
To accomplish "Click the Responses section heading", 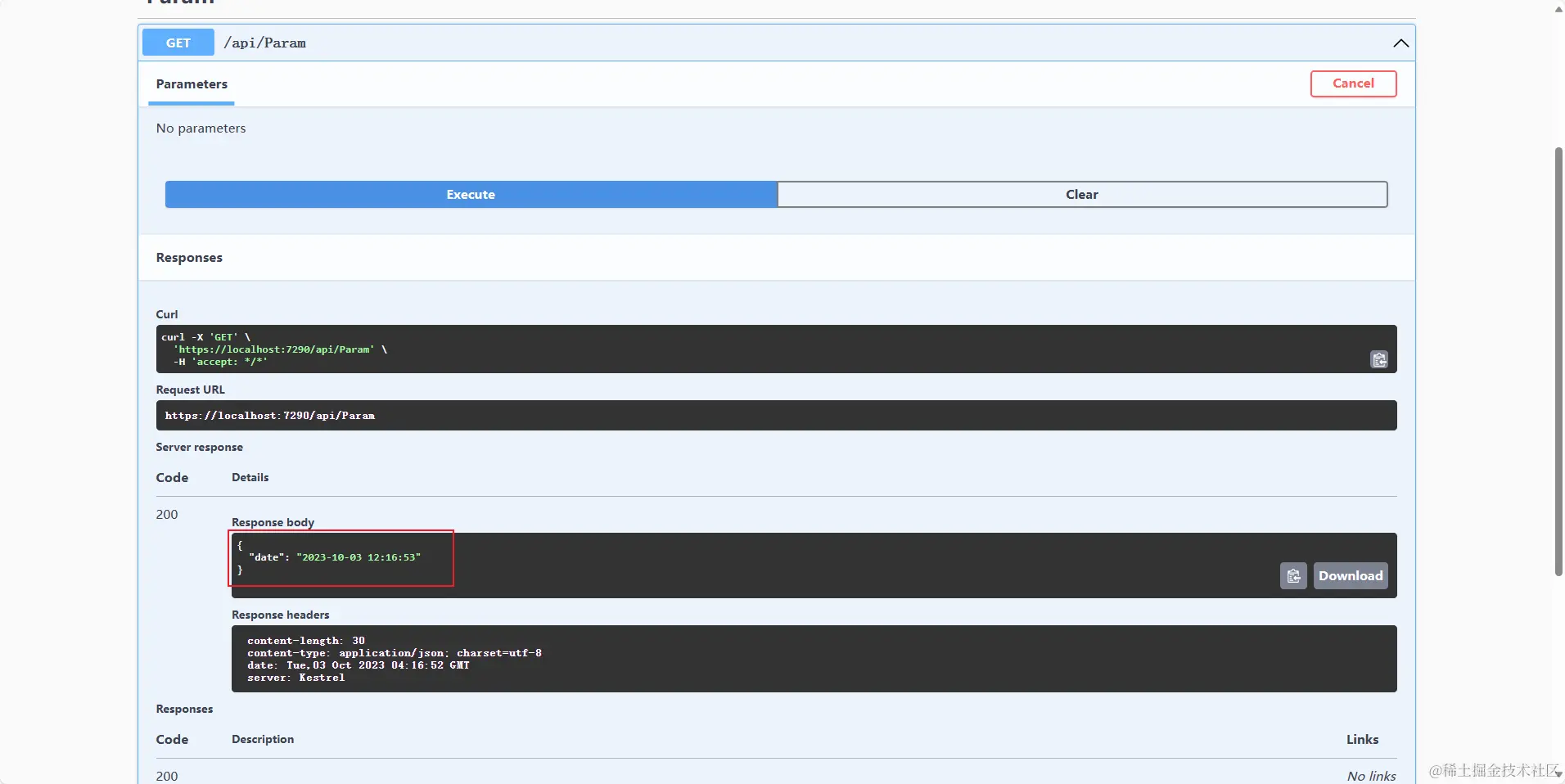I will 189,258.
